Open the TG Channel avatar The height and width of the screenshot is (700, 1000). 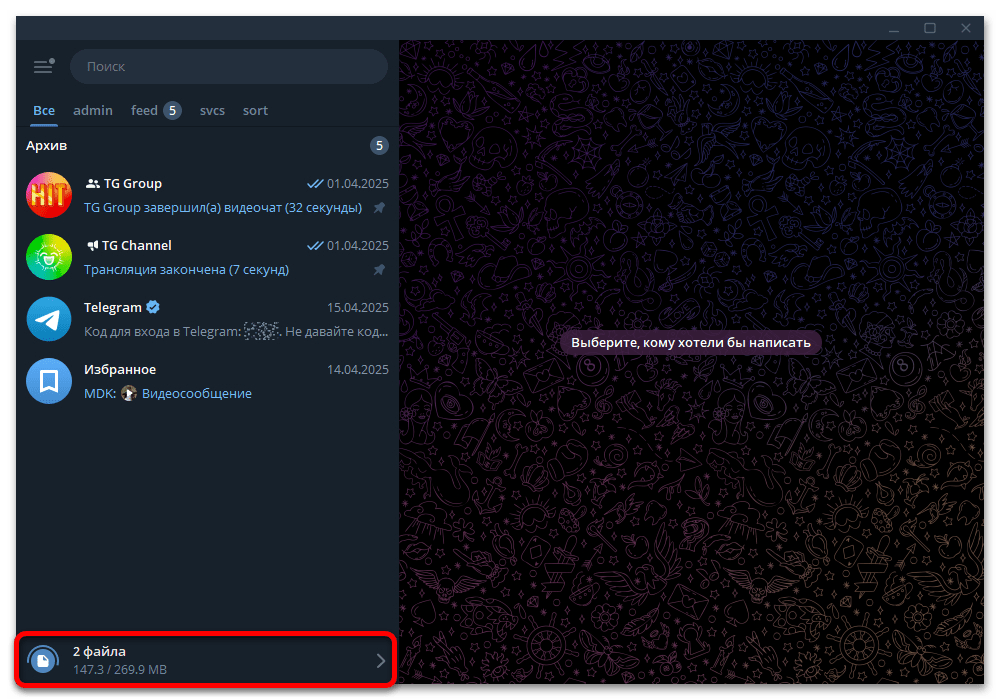pyautogui.click(x=49, y=257)
